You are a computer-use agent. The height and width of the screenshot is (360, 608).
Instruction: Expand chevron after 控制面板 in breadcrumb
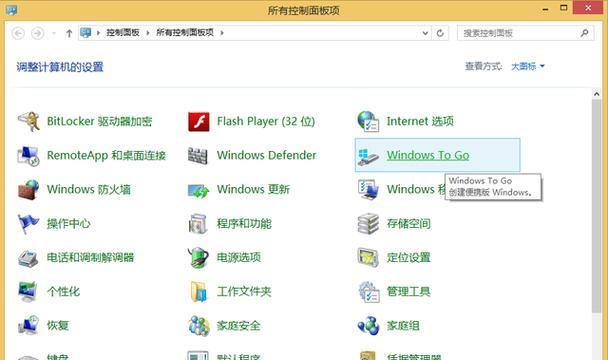point(148,33)
